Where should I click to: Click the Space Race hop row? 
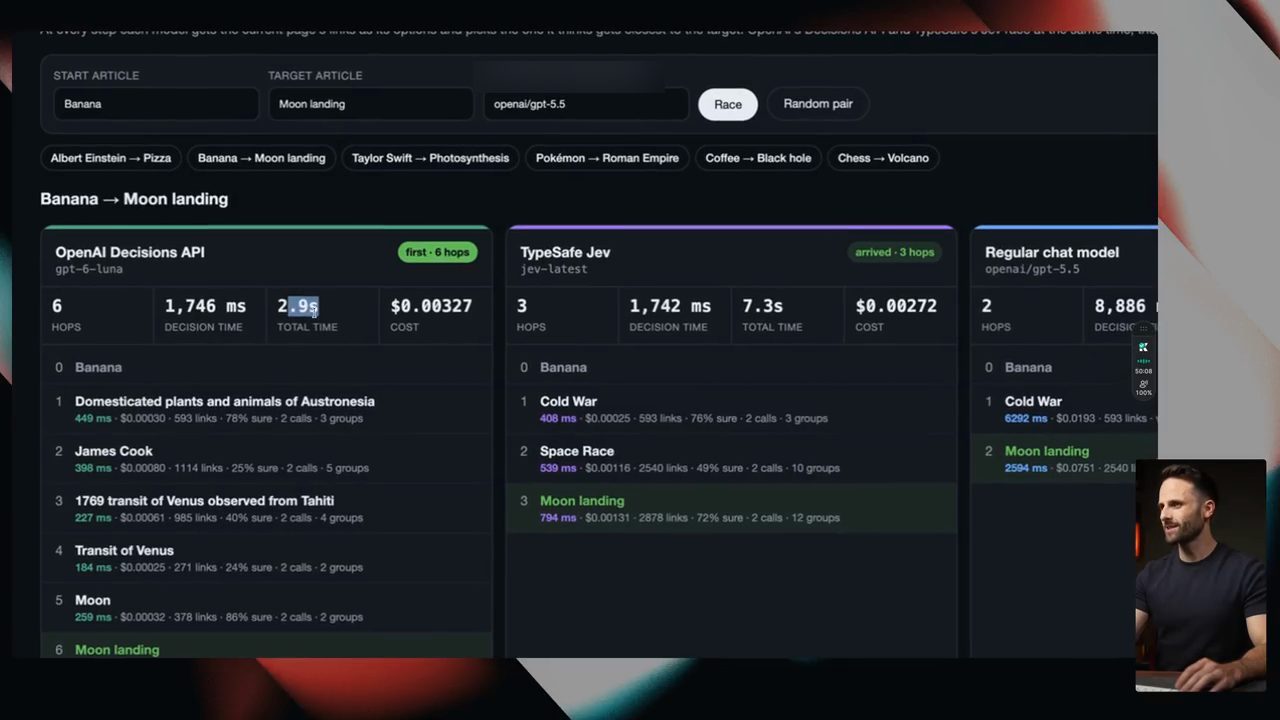tap(731, 459)
